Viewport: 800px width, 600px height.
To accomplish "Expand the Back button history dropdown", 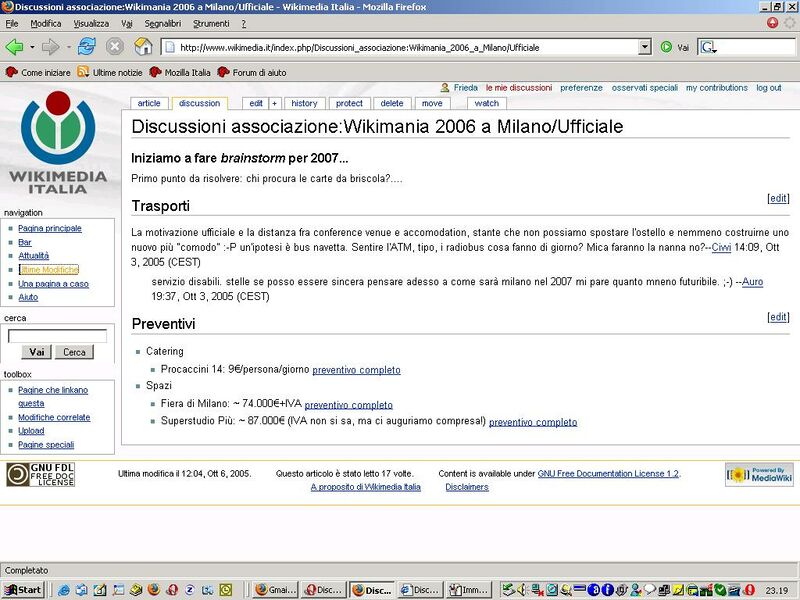I will pos(31,46).
